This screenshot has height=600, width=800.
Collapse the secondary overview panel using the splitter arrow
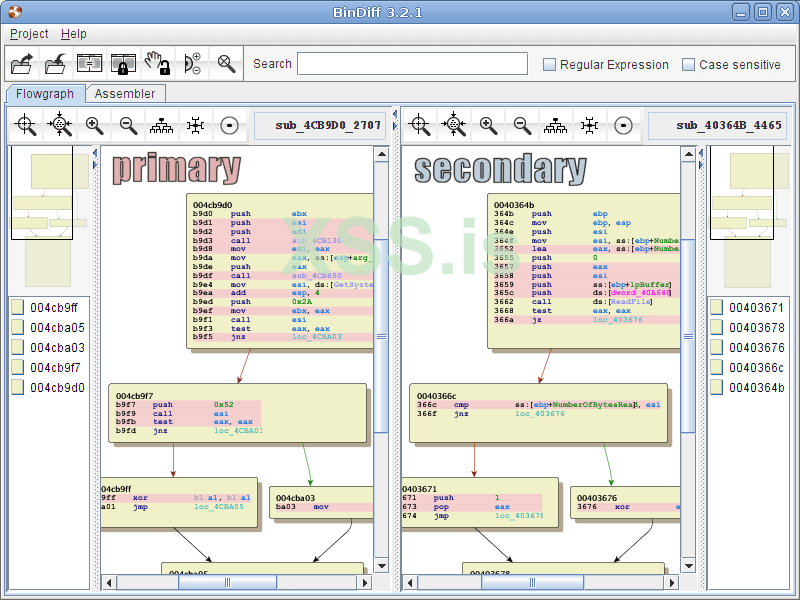(x=701, y=165)
